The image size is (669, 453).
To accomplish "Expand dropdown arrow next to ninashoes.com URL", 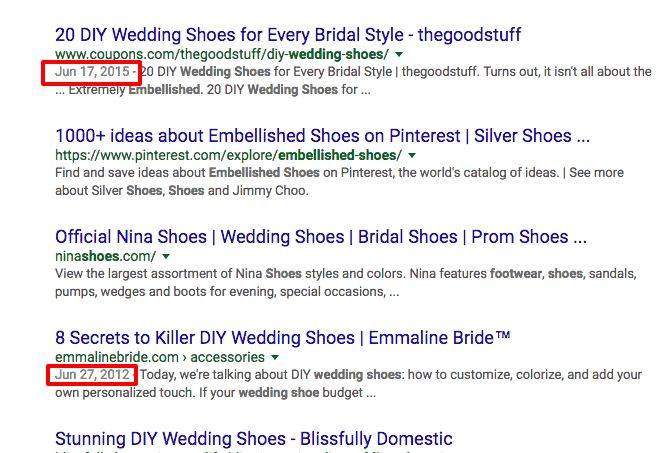I will (166, 257).
